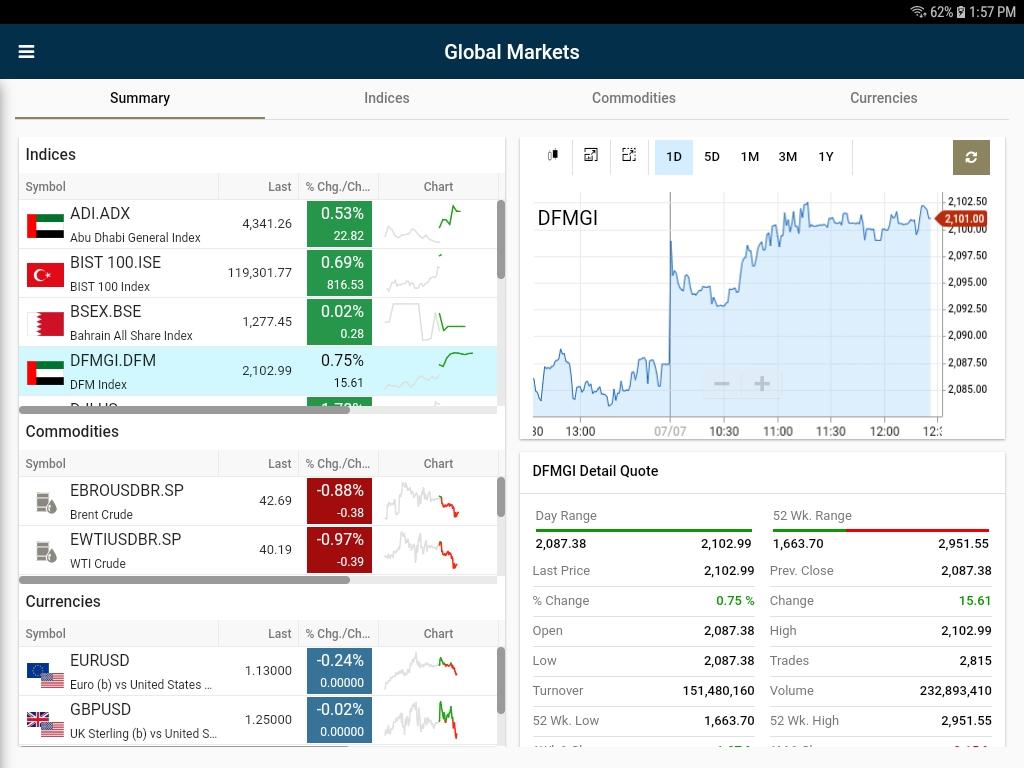The height and width of the screenshot is (768, 1024).
Task: Open the EURUSD mini chart
Action: tap(421, 671)
